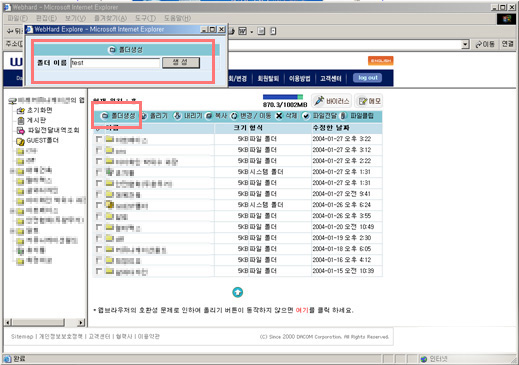Click the log out button
Screen dimensions: 519x365
click(368, 78)
